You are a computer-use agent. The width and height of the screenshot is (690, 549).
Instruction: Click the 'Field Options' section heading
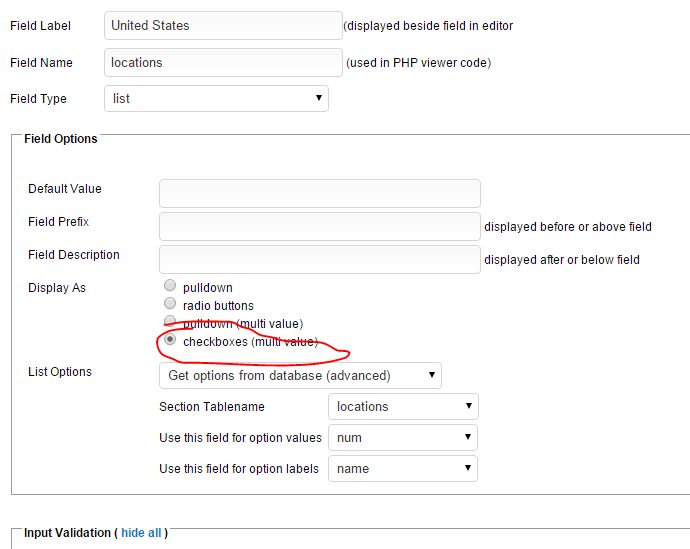(61, 139)
